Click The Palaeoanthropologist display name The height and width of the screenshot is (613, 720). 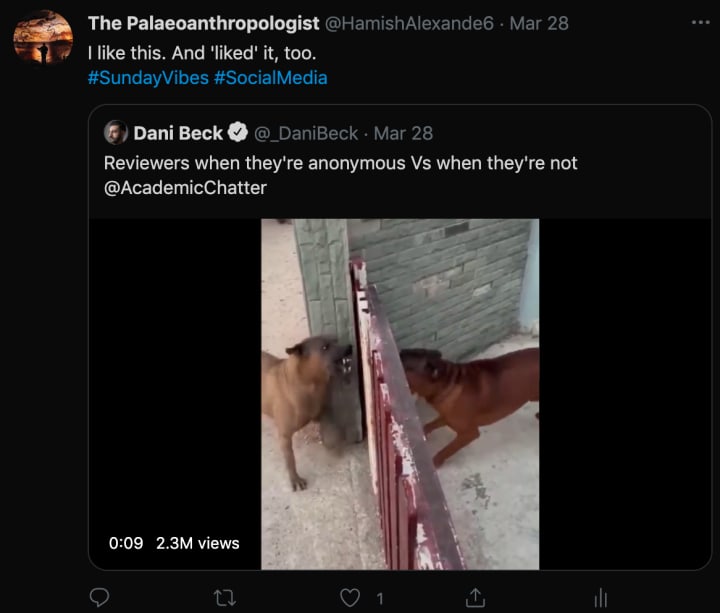click(203, 23)
